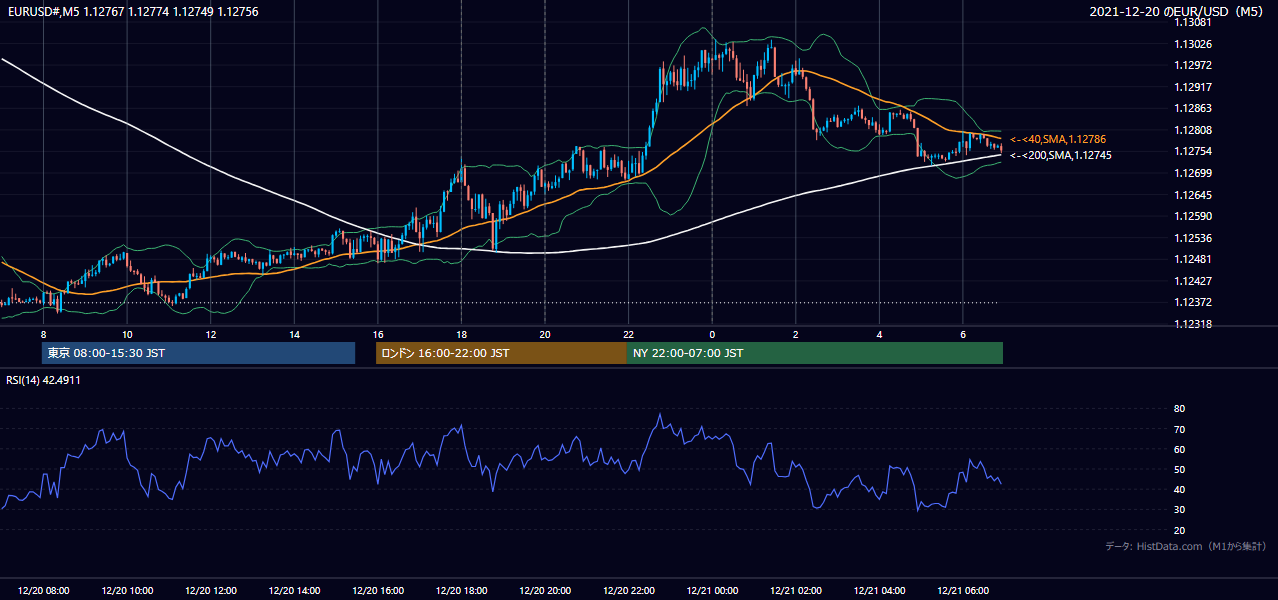The width and height of the screenshot is (1278, 600).
Task: Click hour label 20 under price chart
Action: click(545, 334)
